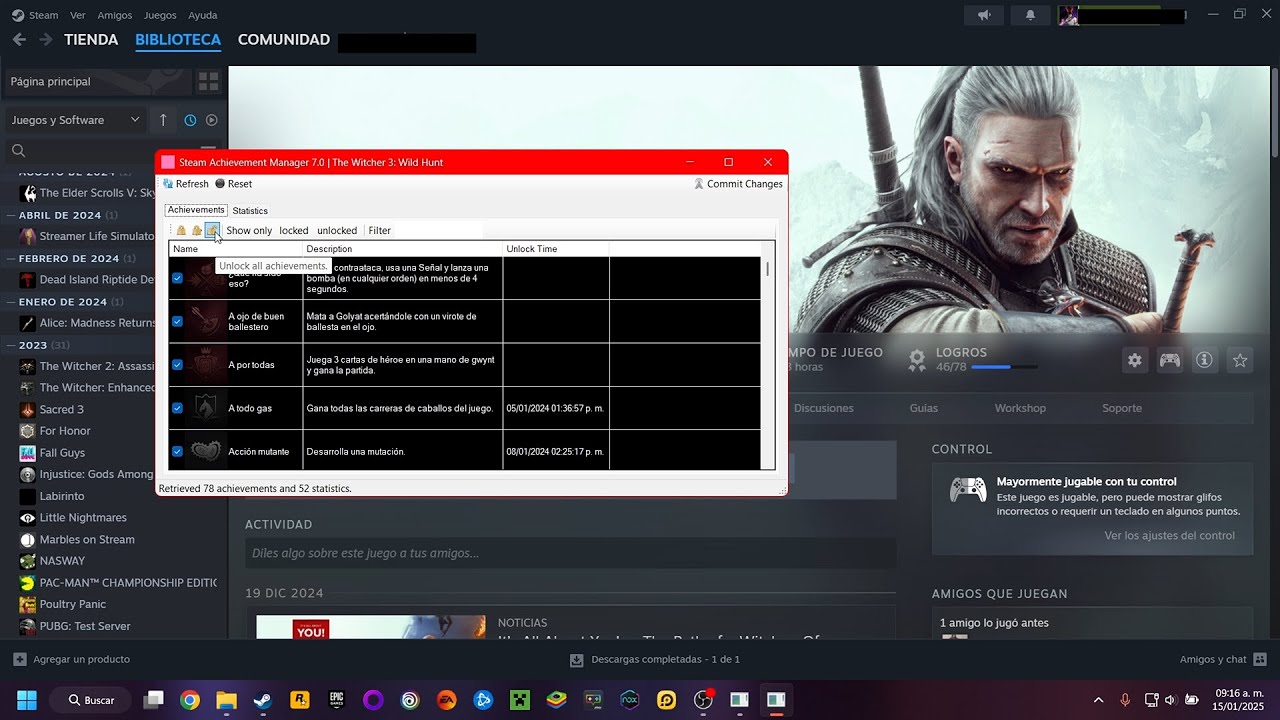The image size is (1280, 720).
Task: Click the Invert all achievements toolbar icon
Action: (x=197, y=230)
